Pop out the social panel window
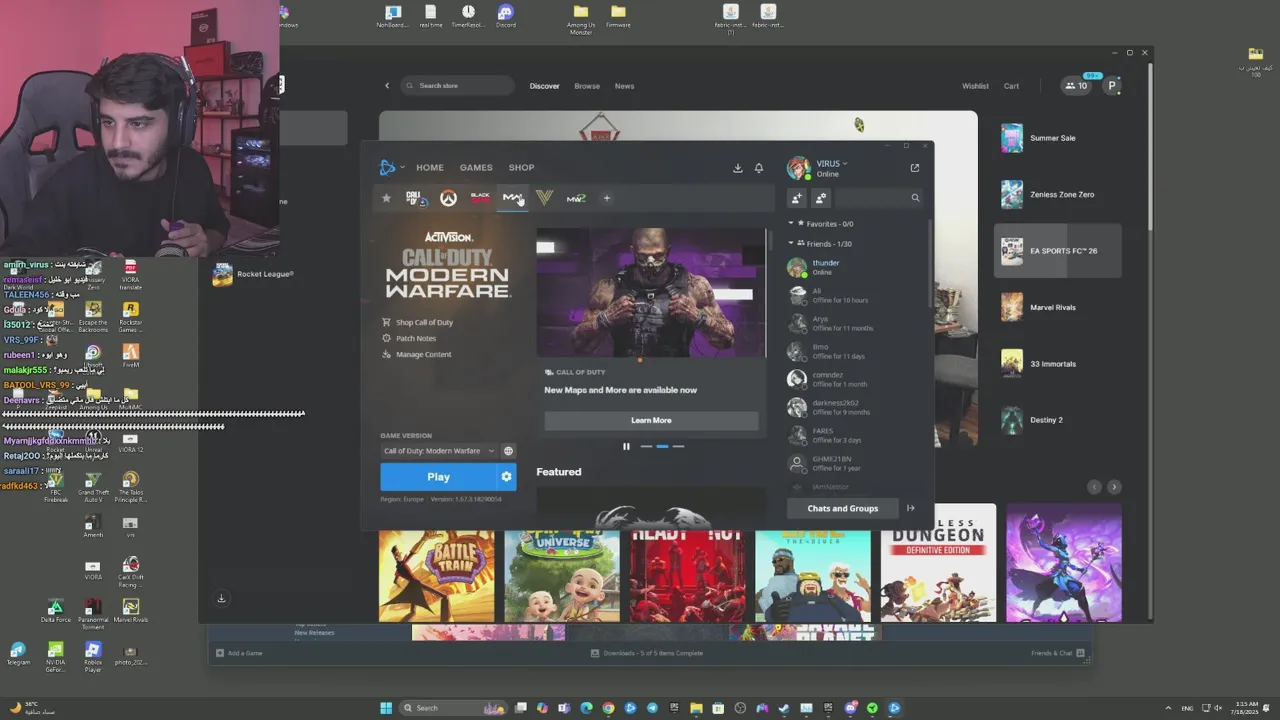The height and width of the screenshot is (720, 1280). click(x=915, y=168)
